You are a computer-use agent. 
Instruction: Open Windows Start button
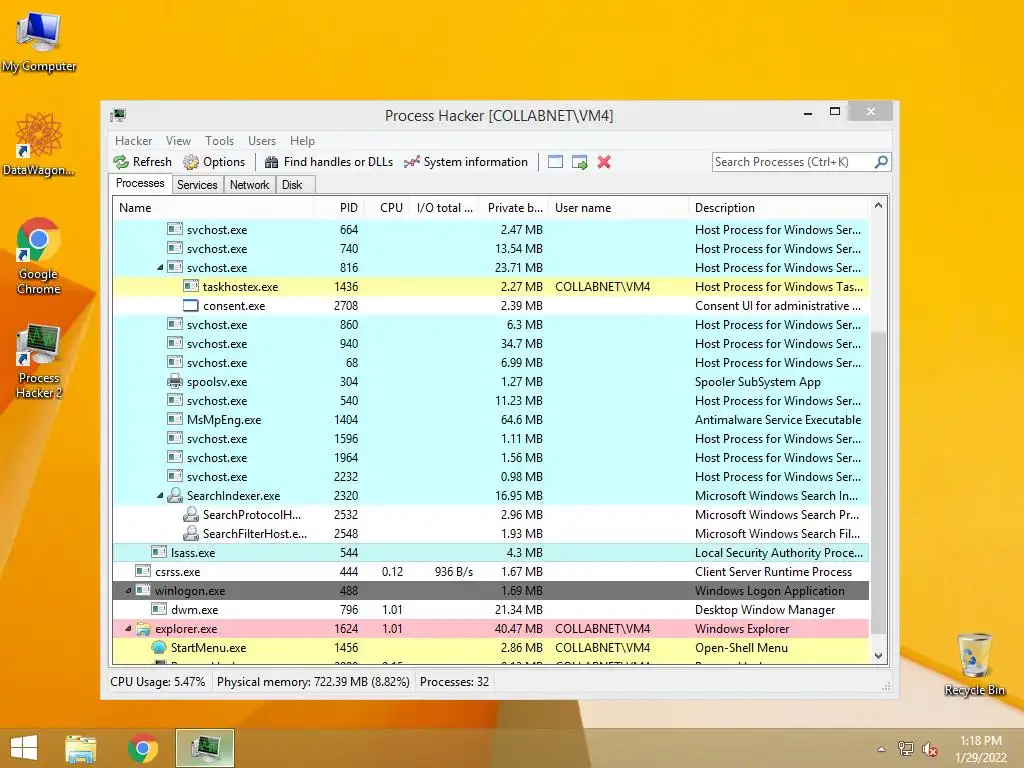click(x=24, y=748)
